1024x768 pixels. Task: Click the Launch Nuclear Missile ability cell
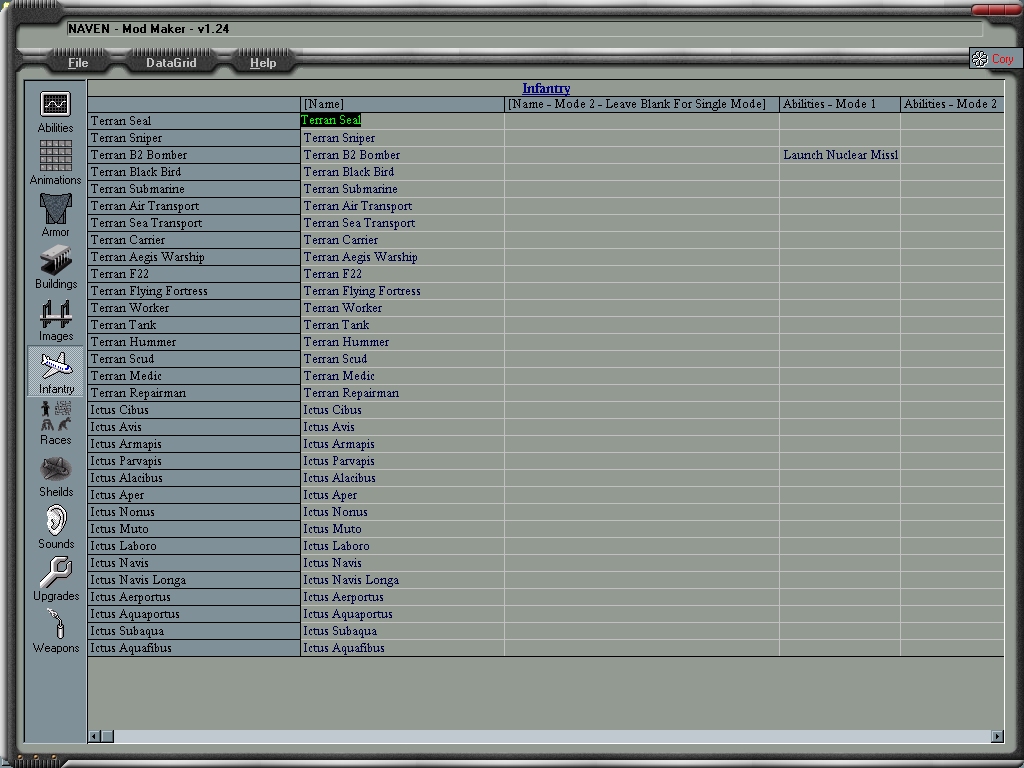click(839, 155)
